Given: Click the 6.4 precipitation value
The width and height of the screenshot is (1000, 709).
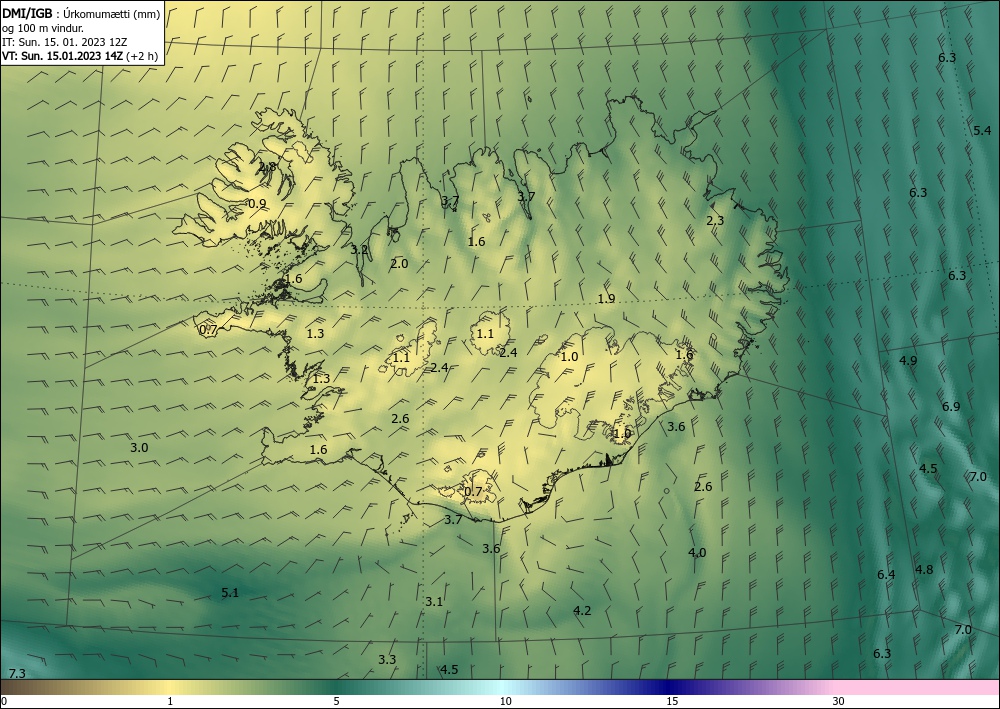Looking at the screenshot, I should tap(886, 574).
